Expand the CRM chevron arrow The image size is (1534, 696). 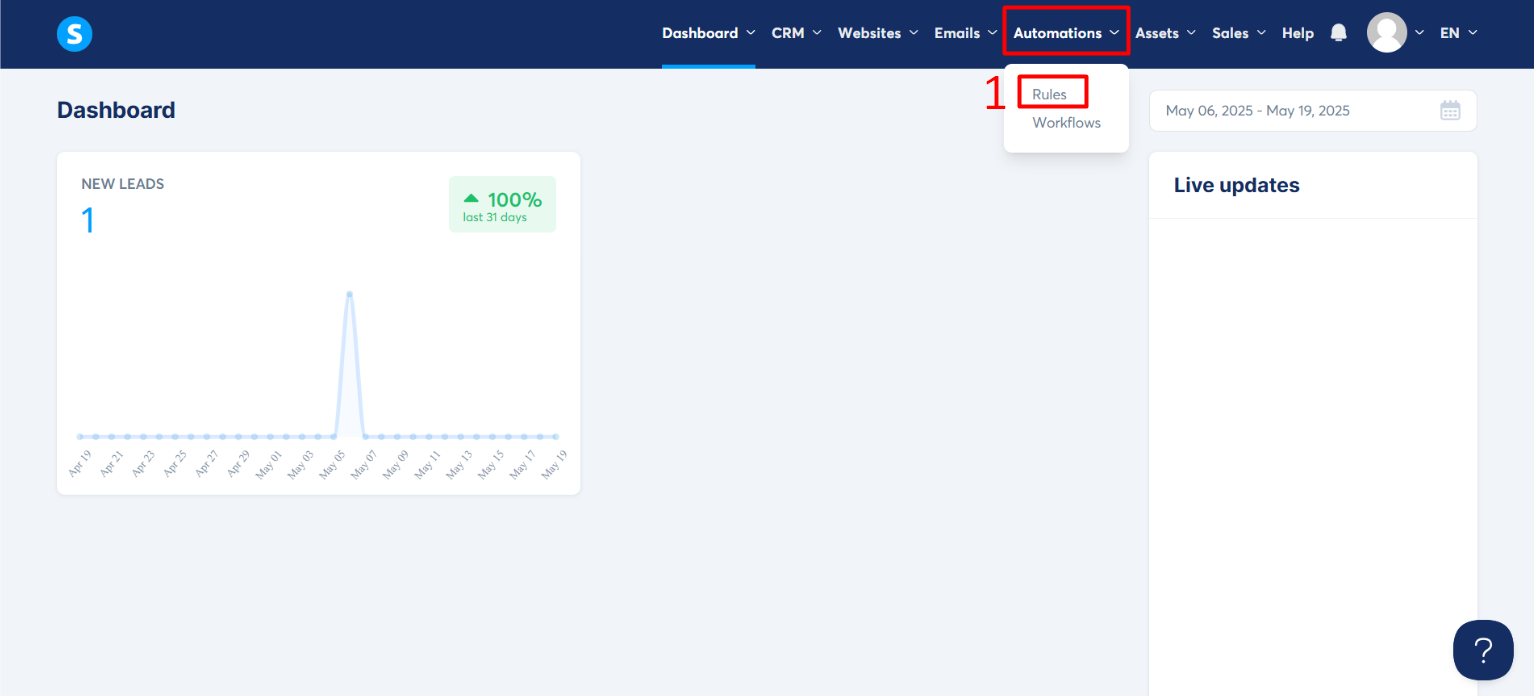tap(816, 33)
